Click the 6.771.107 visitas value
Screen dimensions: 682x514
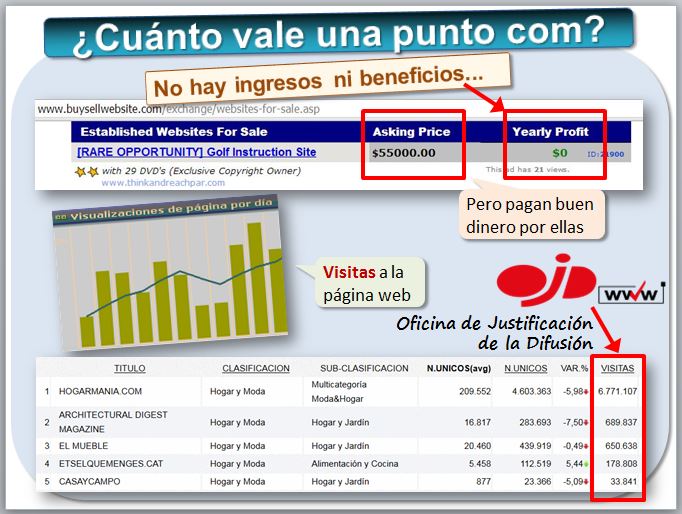click(x=617, y=391)
